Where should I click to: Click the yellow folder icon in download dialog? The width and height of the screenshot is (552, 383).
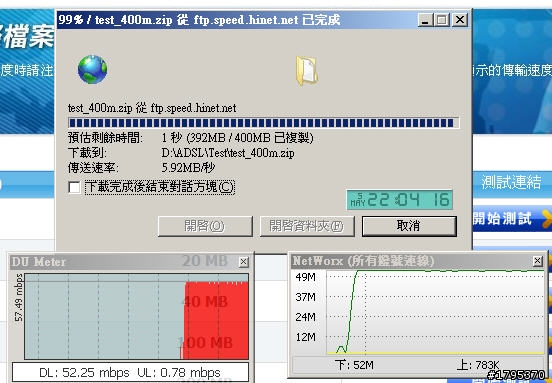point(307,71)
